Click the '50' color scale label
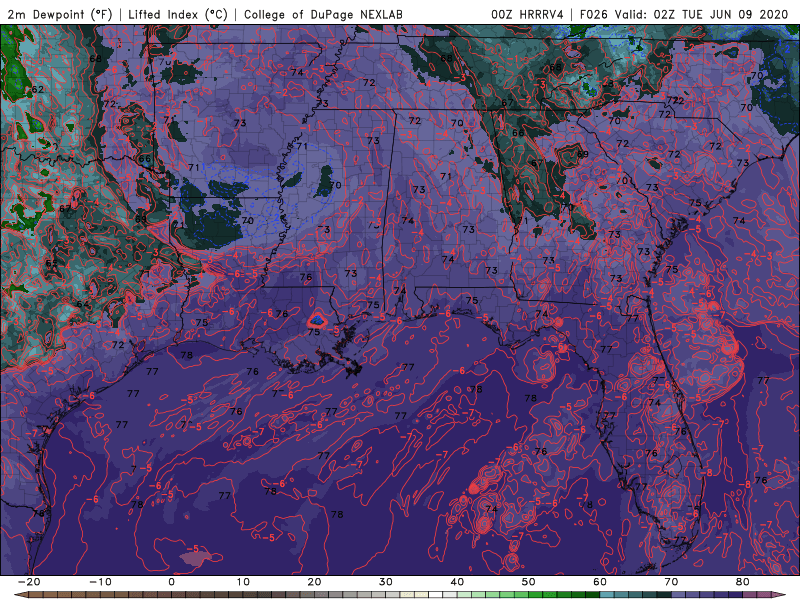 click(529, 582)
